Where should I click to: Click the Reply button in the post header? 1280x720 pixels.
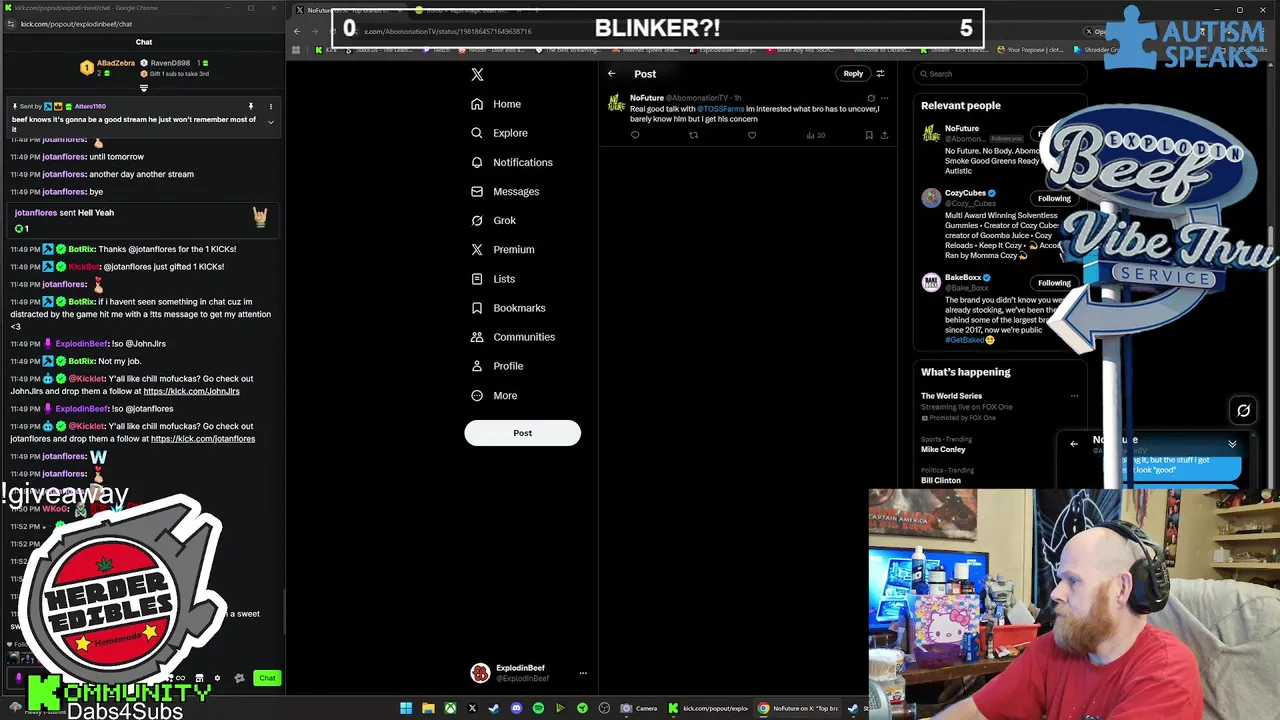(853, 74)
